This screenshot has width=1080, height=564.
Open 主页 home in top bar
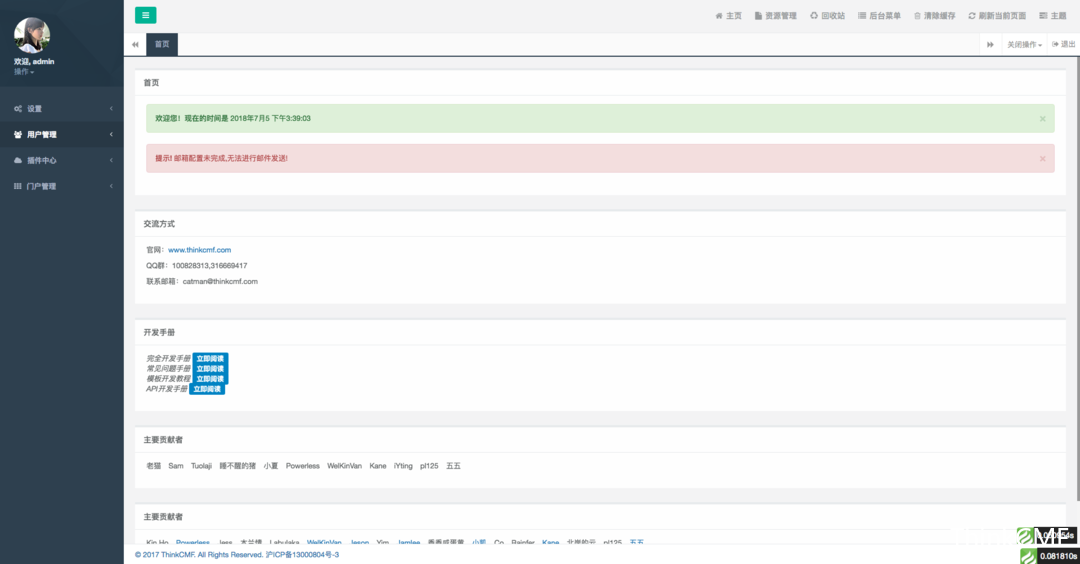coord(729,16)
